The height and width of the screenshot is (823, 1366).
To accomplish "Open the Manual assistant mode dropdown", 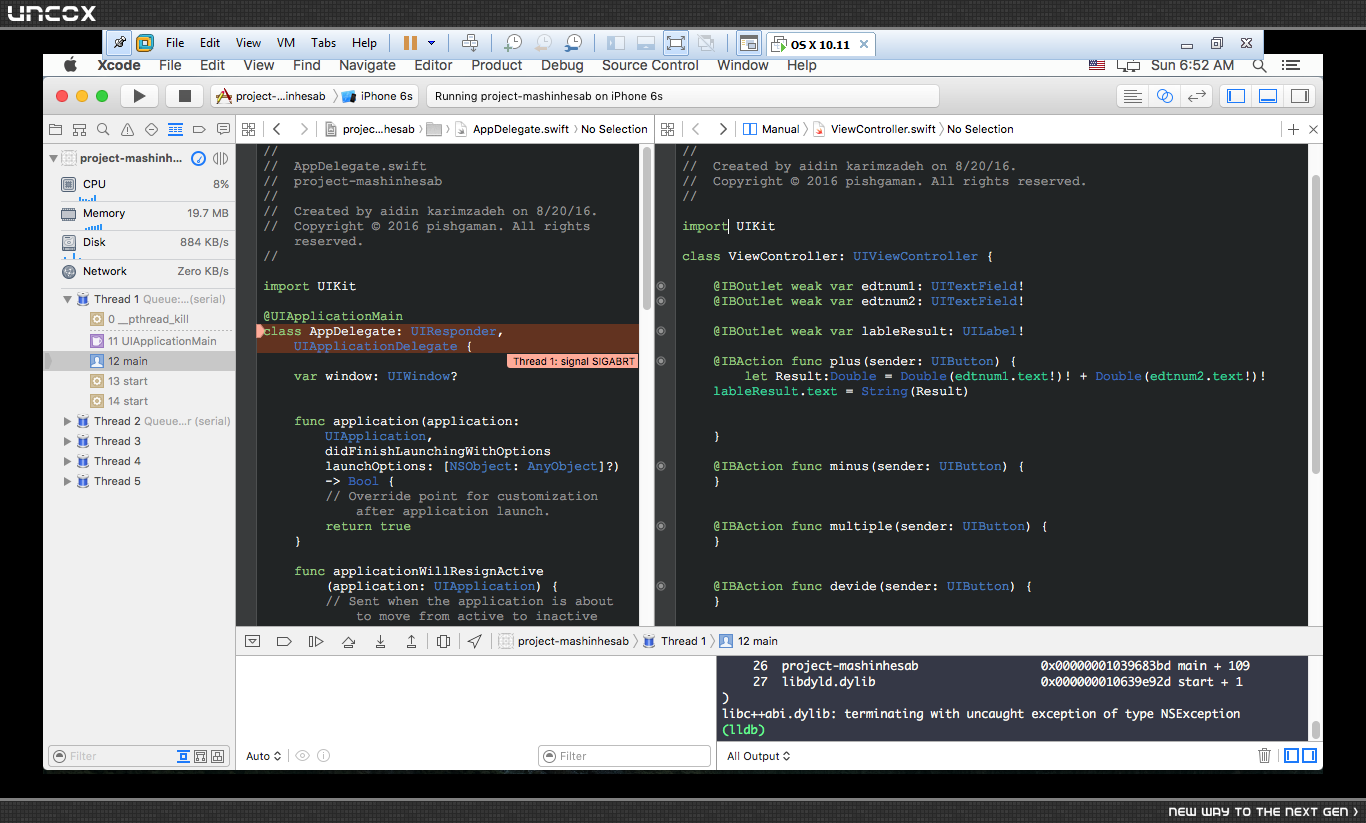I will tap(772, 129).
